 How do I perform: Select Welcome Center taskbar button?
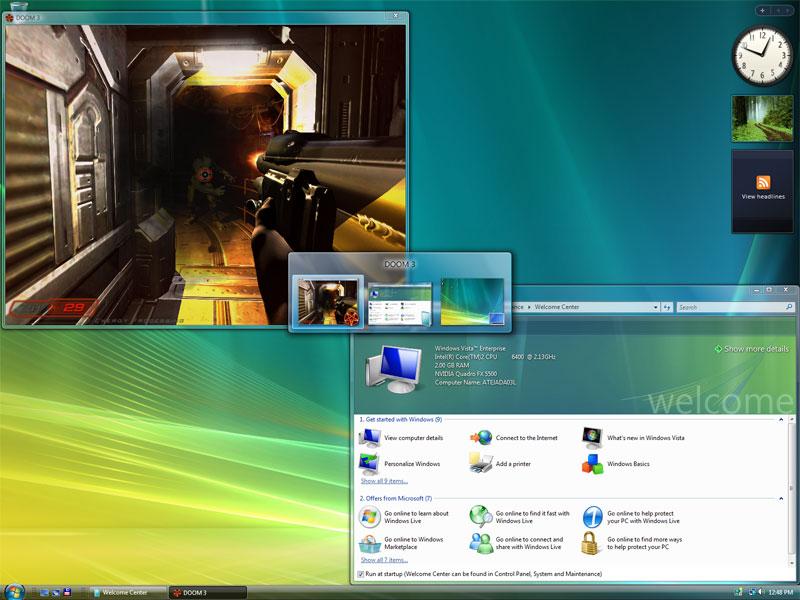(125, 592)
